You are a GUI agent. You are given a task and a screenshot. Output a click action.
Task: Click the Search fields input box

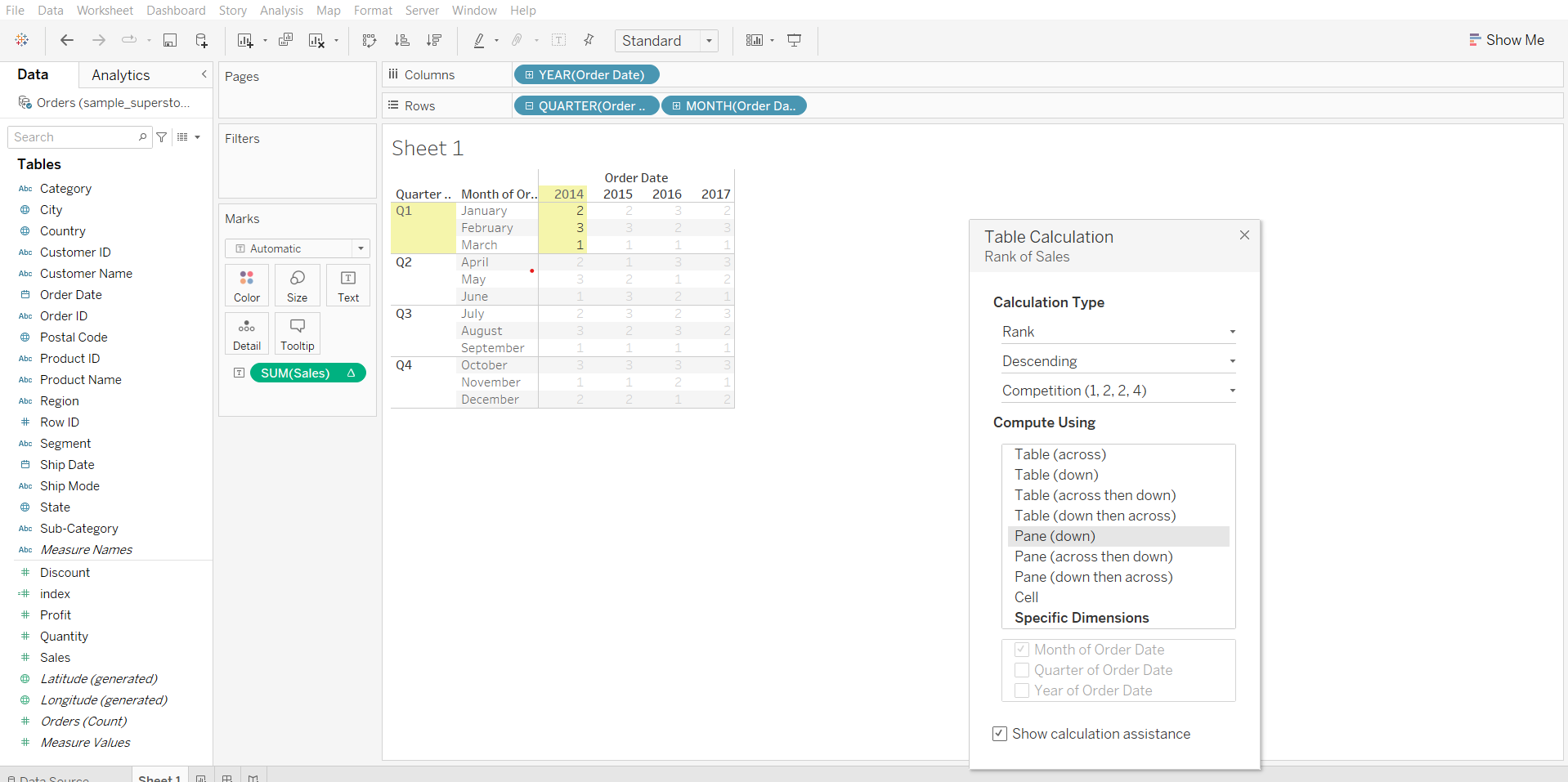click(x=74, y=137)
